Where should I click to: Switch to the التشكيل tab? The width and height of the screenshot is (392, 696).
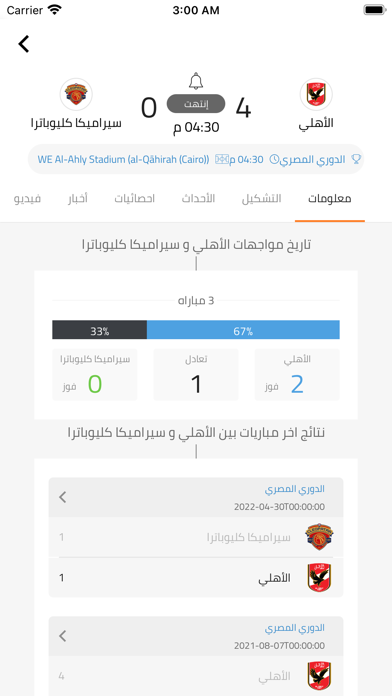click(261, 198)
